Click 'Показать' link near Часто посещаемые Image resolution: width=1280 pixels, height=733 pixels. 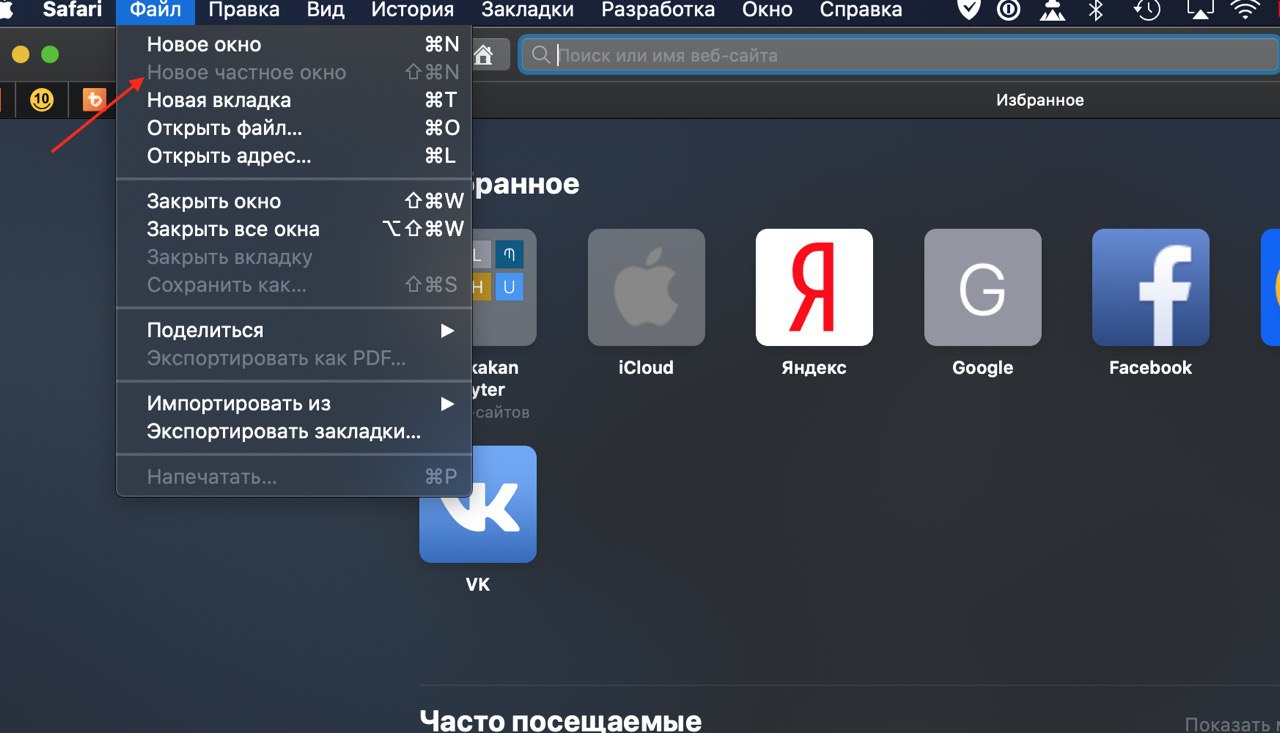click(x=1232, y=724)
